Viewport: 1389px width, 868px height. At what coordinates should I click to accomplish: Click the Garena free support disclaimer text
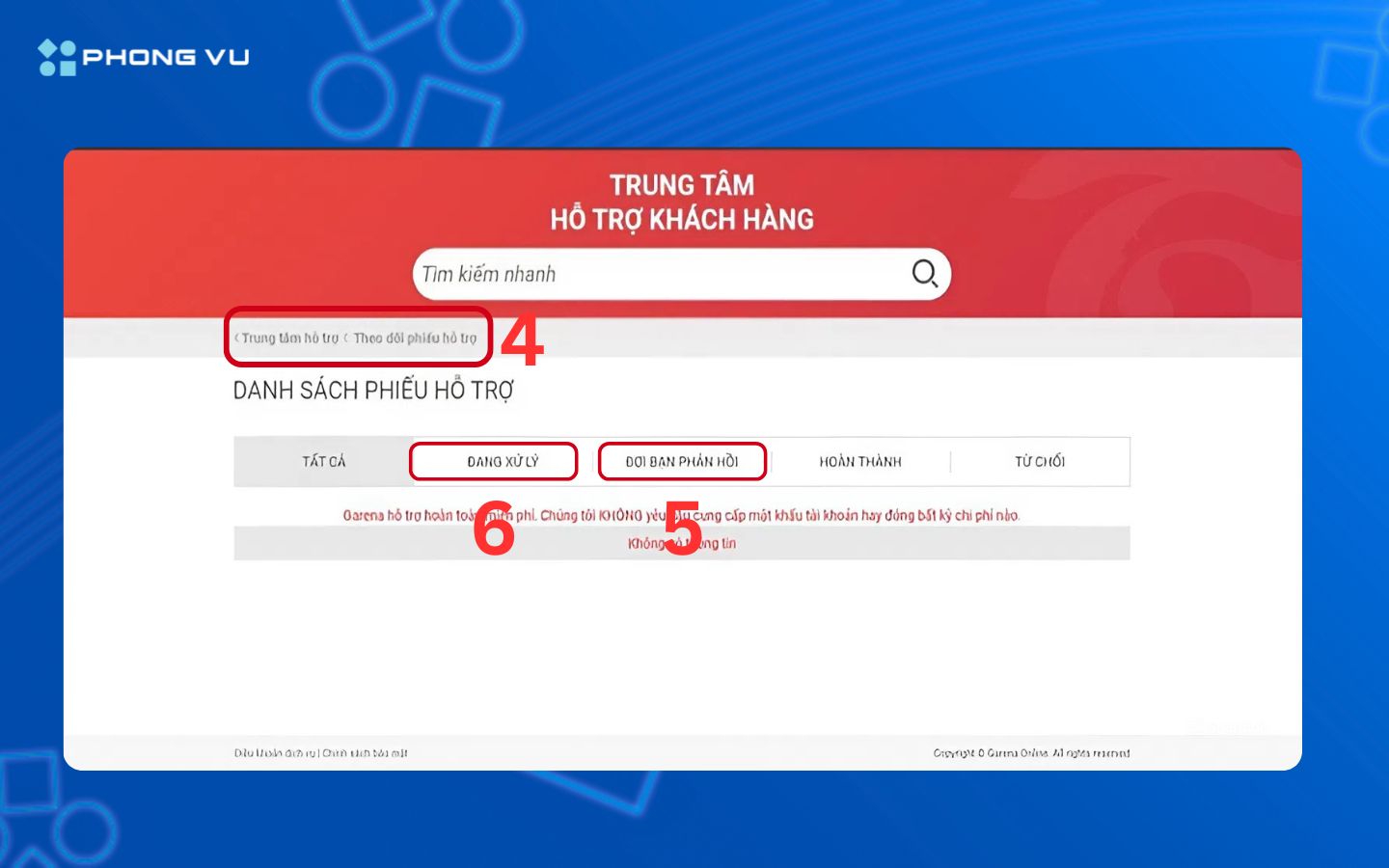tap(682, 515)
